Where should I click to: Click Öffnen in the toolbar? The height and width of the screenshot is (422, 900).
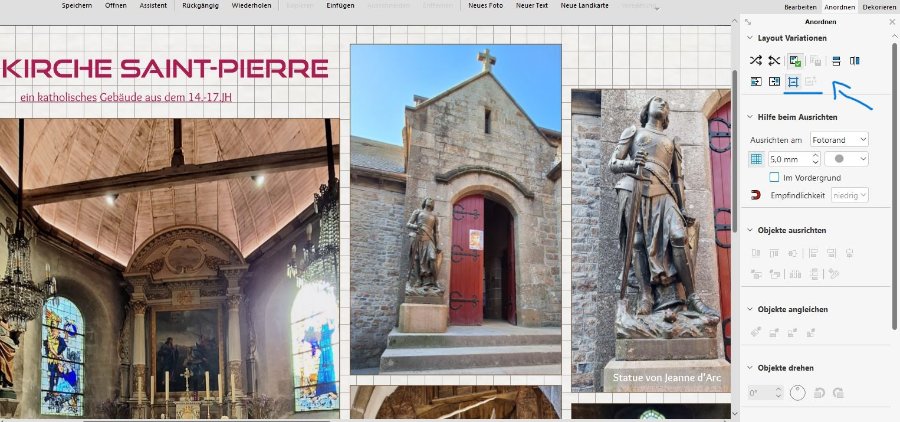[x=115, y=6]
